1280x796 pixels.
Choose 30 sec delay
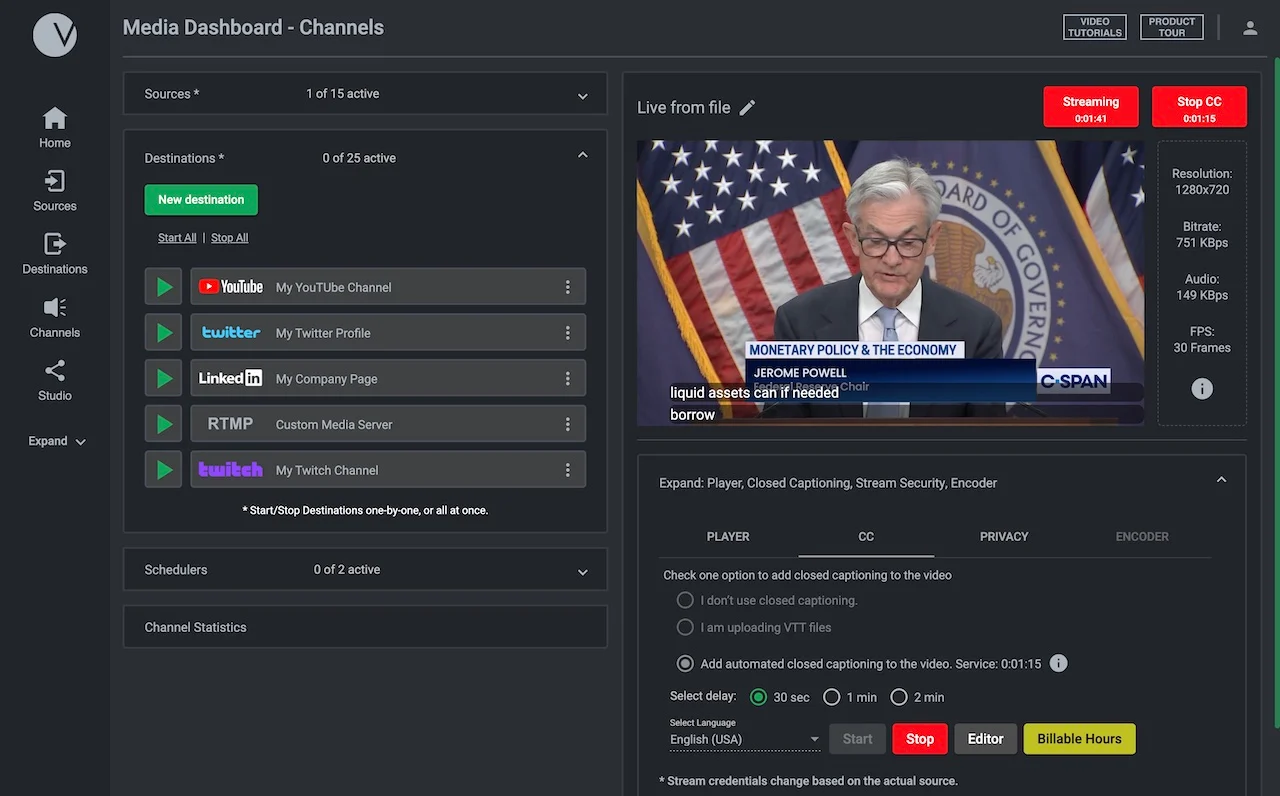(758, 697)
